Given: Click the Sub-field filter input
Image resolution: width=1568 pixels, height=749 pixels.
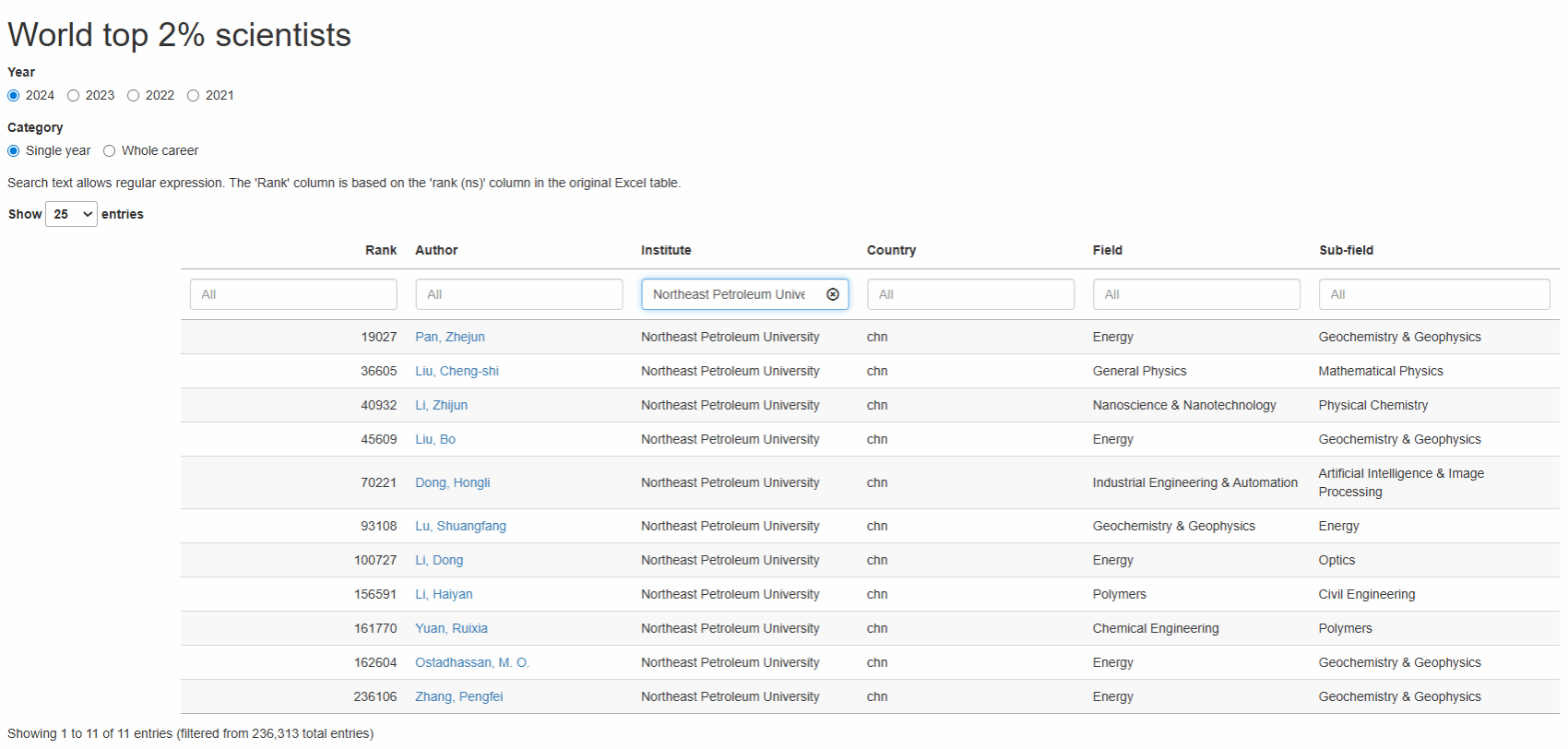Looking at the screenshot, I should pyautogui.click(x=1433, y=294).
